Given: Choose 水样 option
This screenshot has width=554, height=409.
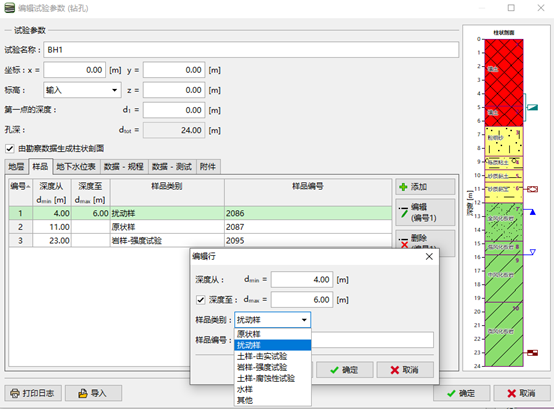Looking at the screenshot, I should coord(273,389).
